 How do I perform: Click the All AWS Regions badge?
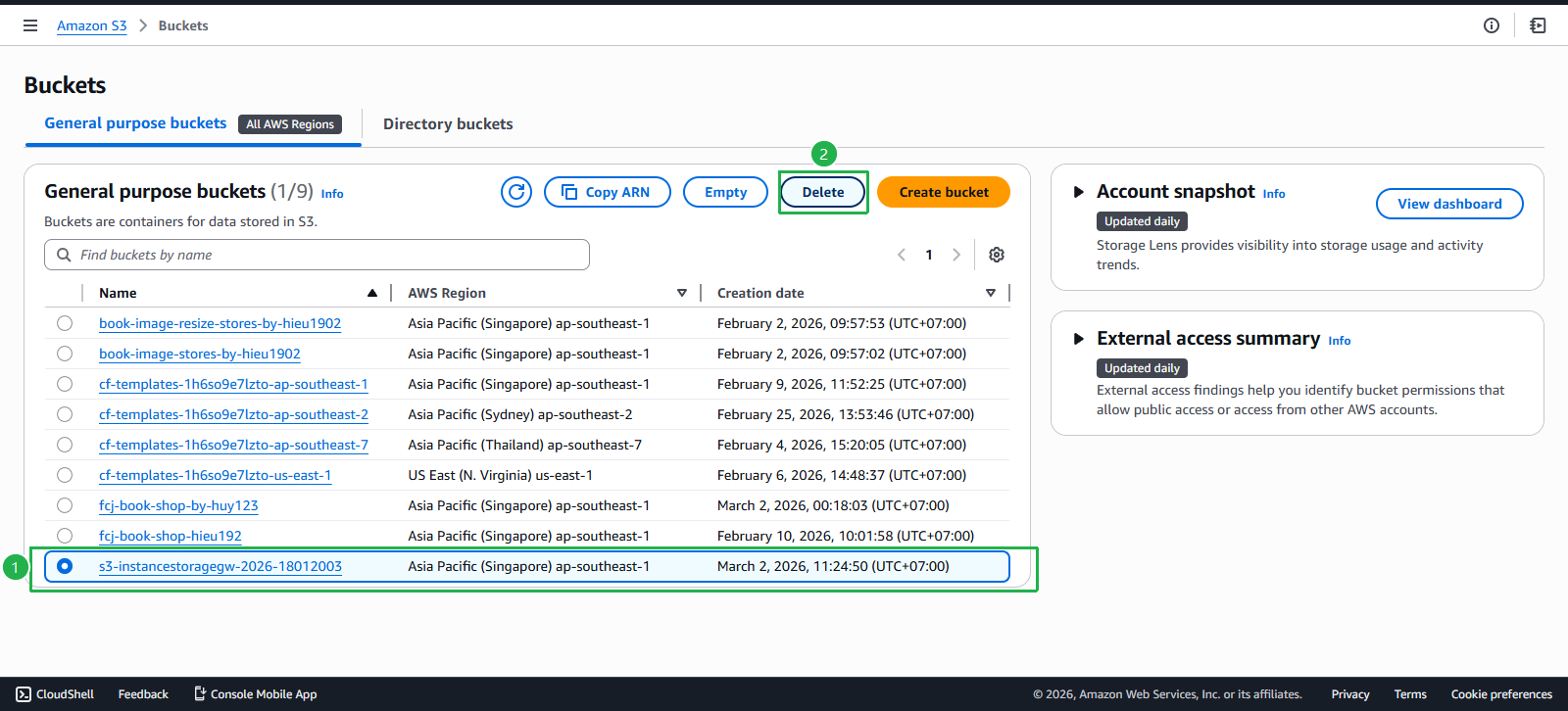pyautogui.click(x=290, y=124)
